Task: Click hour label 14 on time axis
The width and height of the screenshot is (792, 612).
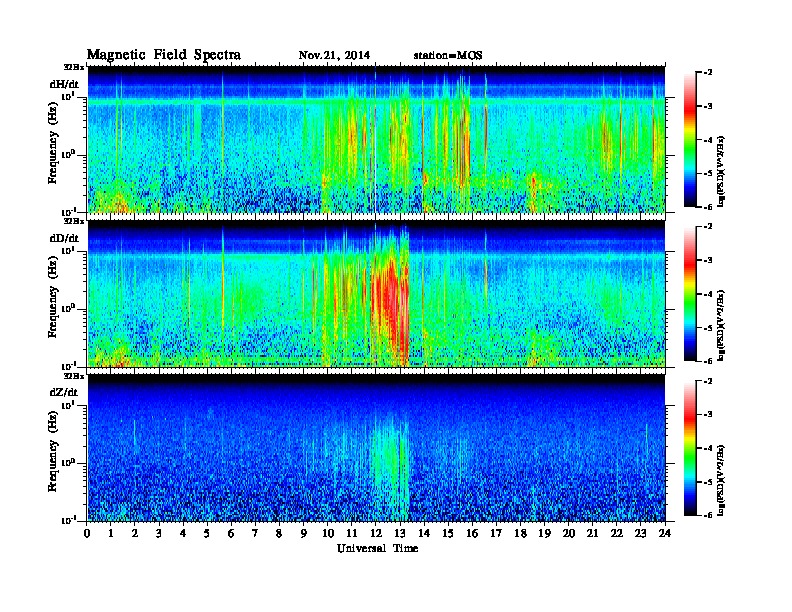Action: (x=424, y=534)
